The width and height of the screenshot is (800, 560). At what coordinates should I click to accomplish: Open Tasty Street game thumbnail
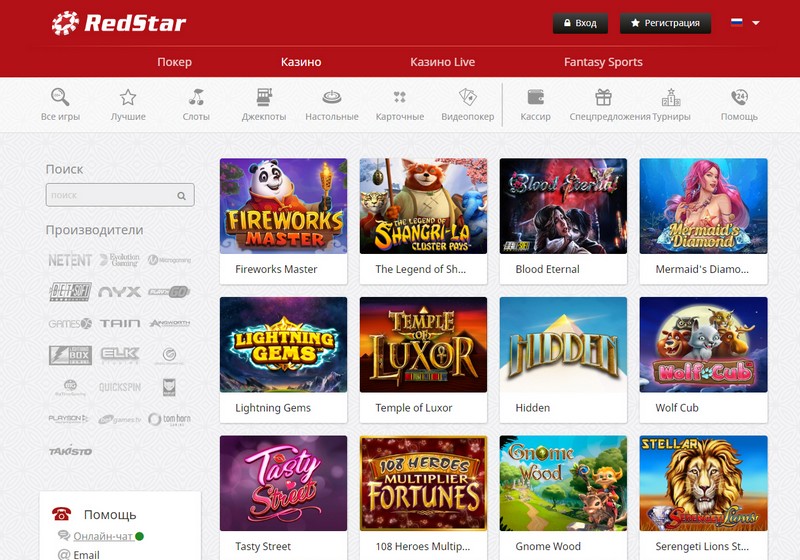coord(283,483)
